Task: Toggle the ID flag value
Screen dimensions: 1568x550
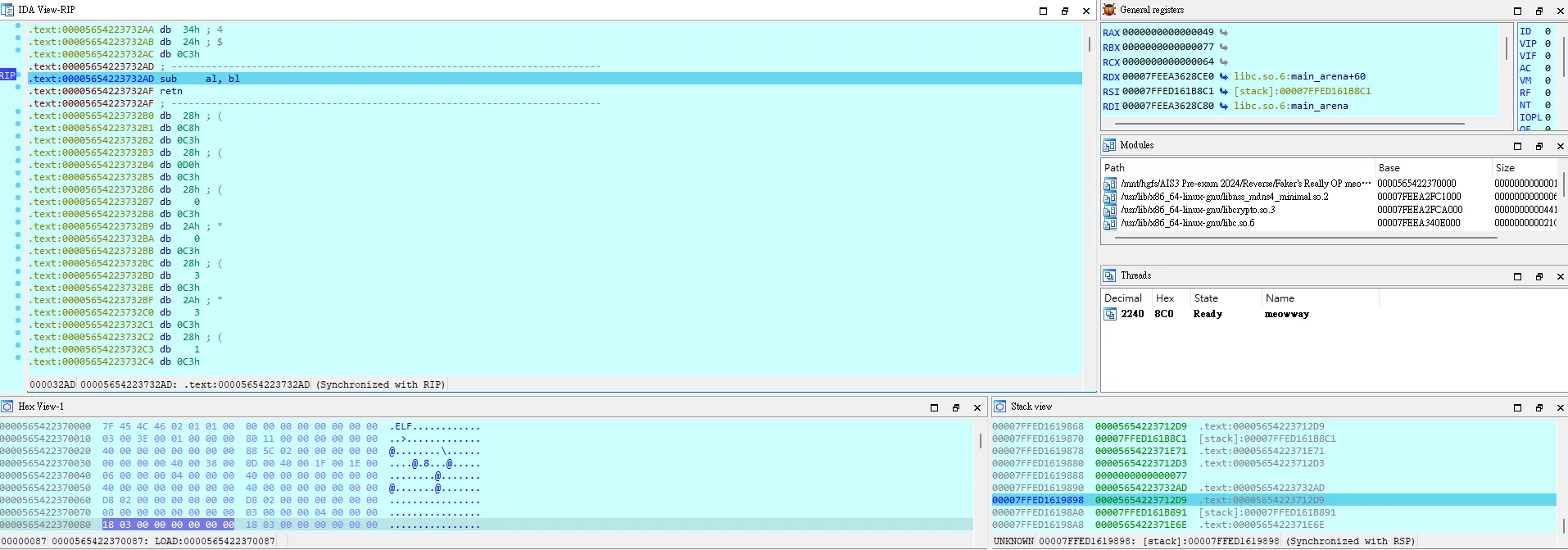Action: (x=1548, y=32)
